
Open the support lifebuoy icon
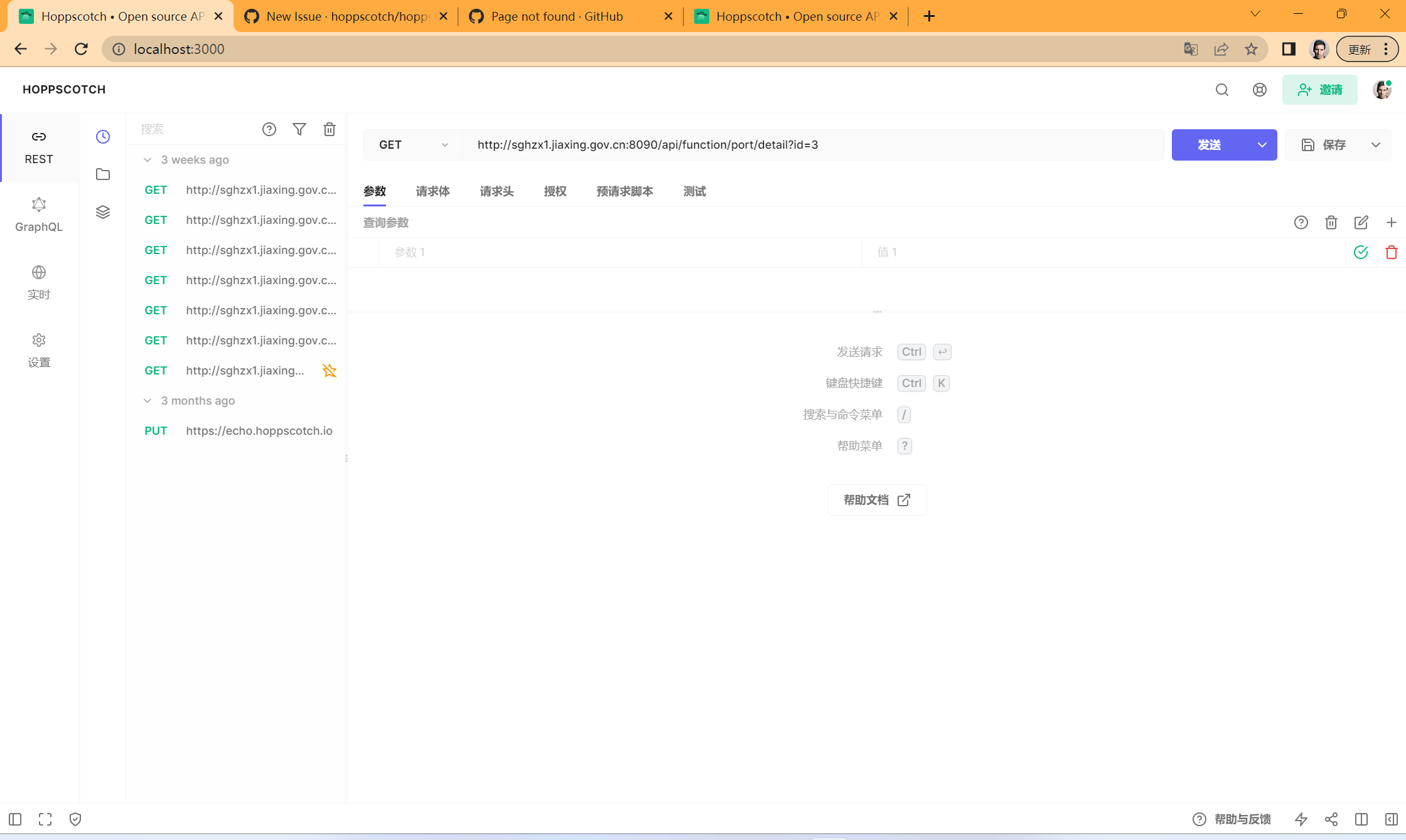point(1259,90)
